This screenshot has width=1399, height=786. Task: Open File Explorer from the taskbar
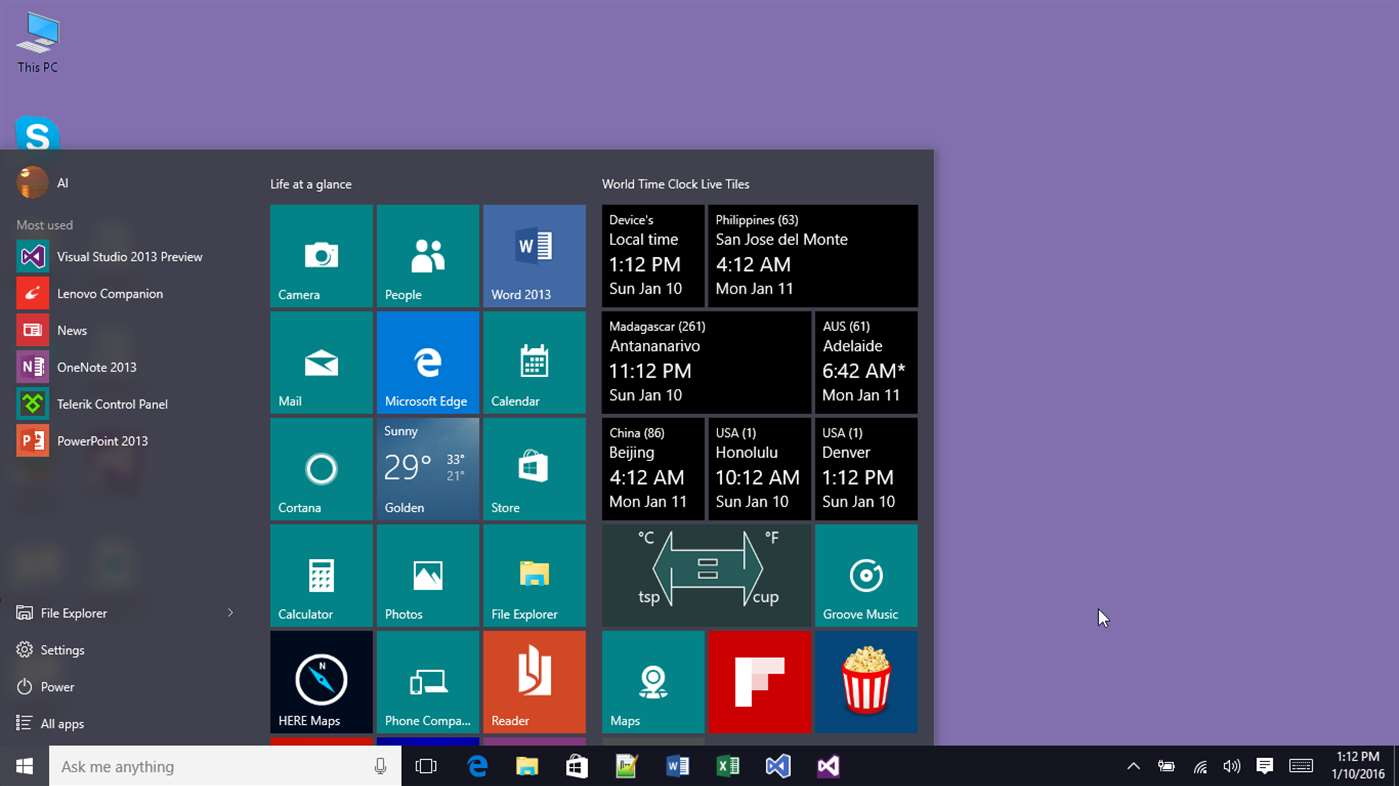pos(527,766)
